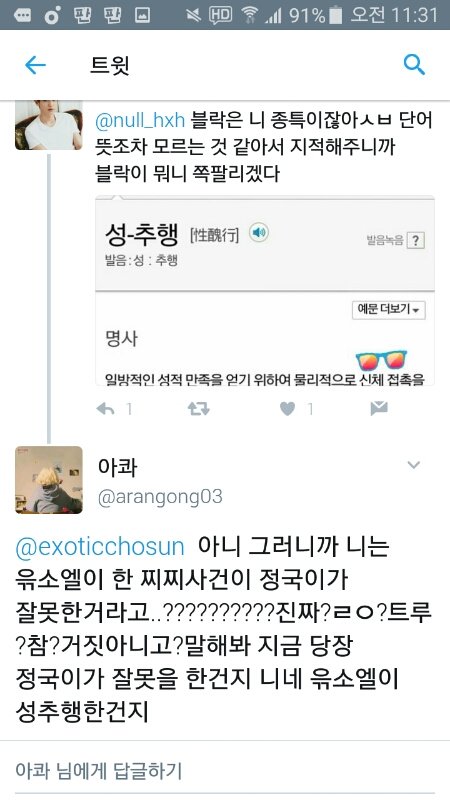The height and width of the screenshot is (800, 450).
Task: Expand the 예문 더보기 dropdown
Action: [389, 310]
